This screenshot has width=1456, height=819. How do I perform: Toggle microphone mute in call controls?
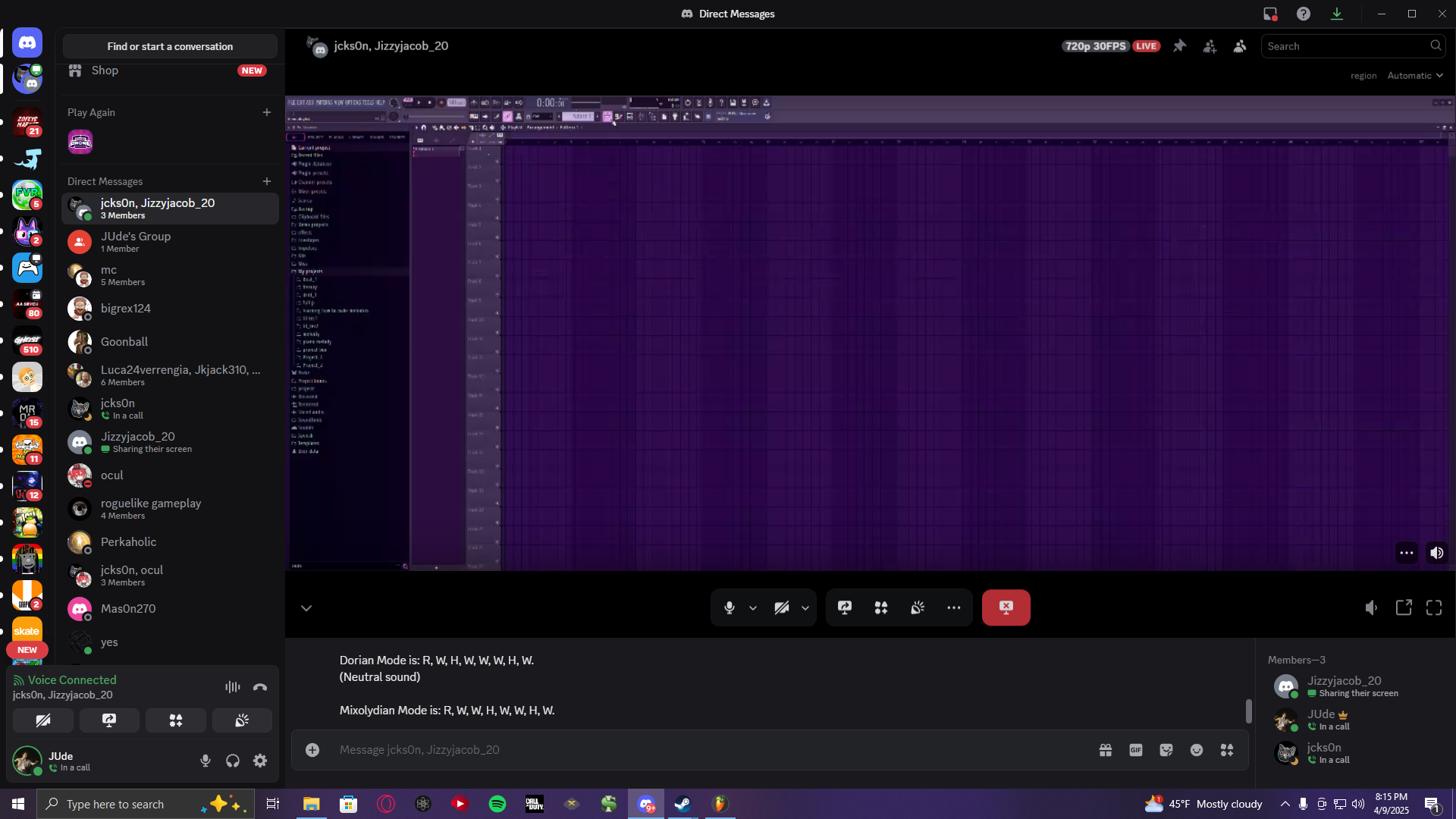point(730,607)
